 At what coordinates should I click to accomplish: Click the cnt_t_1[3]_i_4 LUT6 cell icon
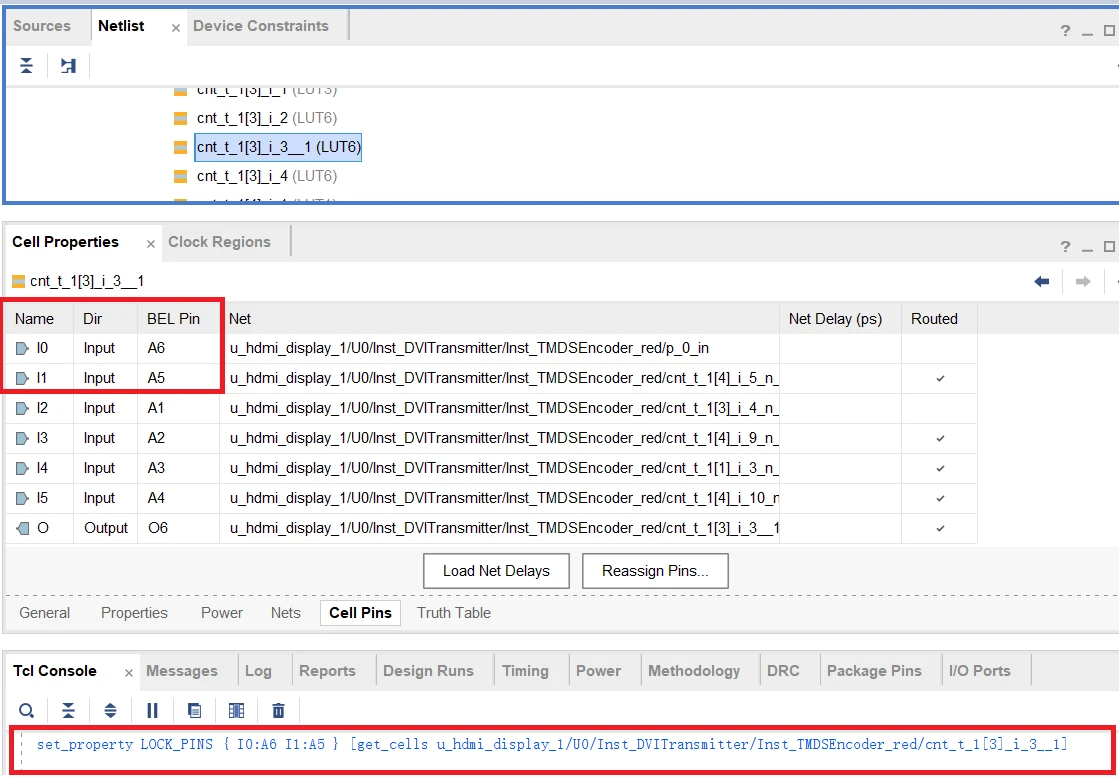(181, 176)
